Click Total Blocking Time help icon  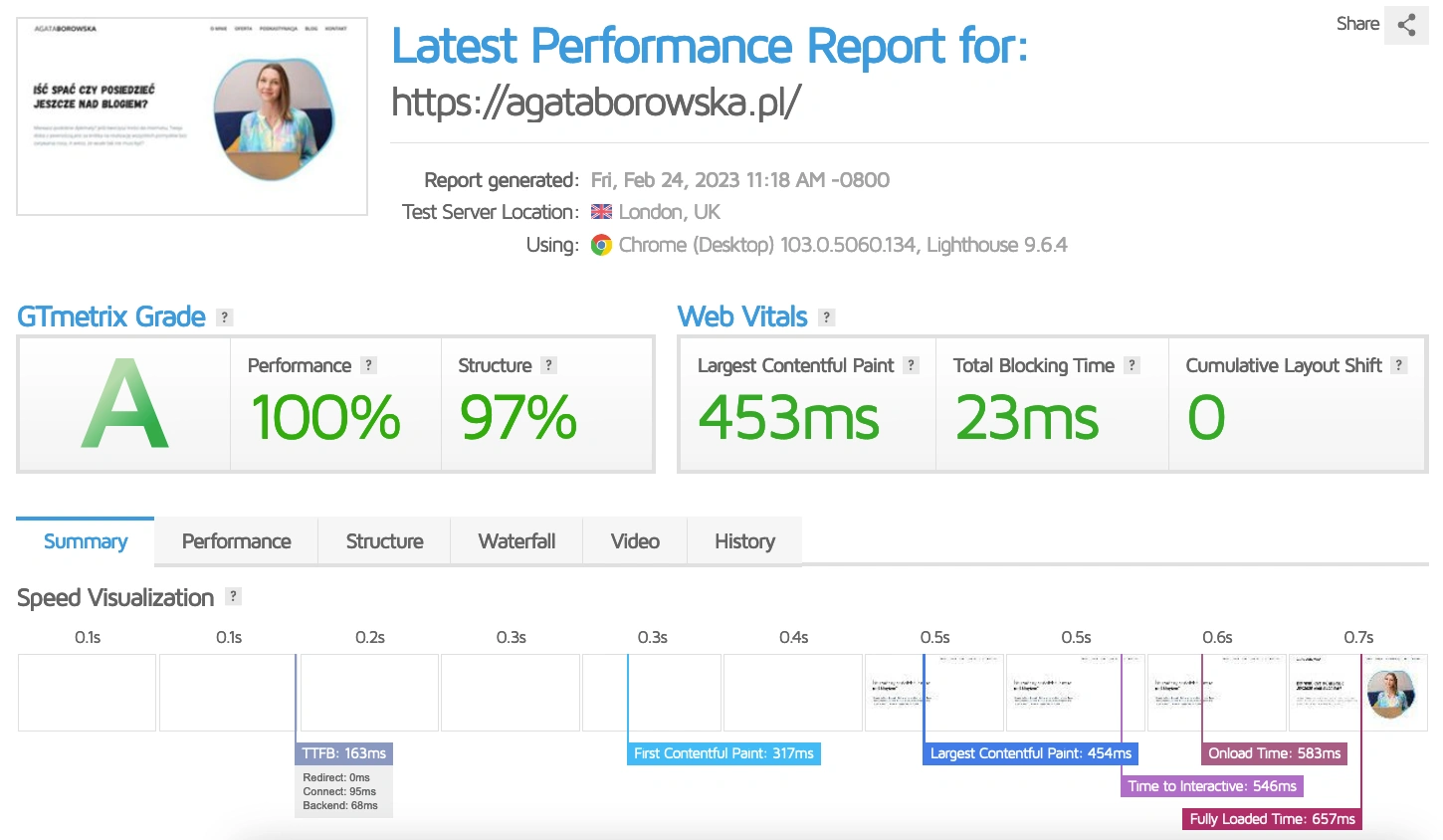click(1132, 365)
